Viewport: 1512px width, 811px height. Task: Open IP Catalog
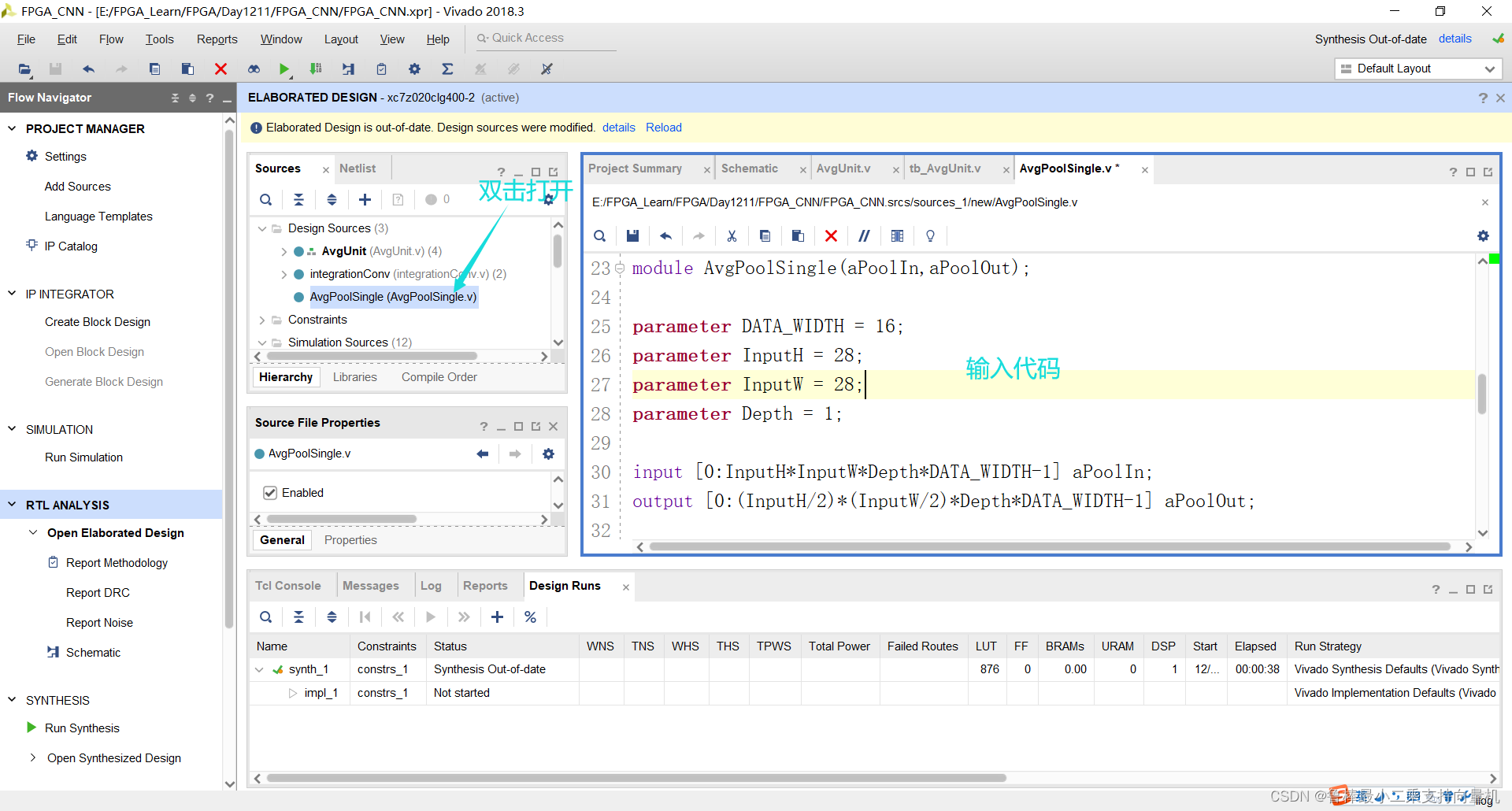[x=71, y=246]
